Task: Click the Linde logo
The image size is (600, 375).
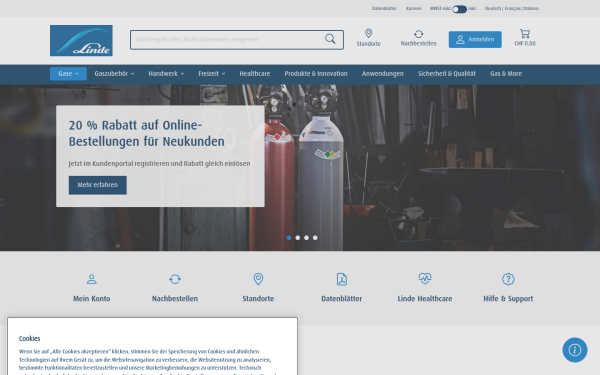Action: coord(81,41)
